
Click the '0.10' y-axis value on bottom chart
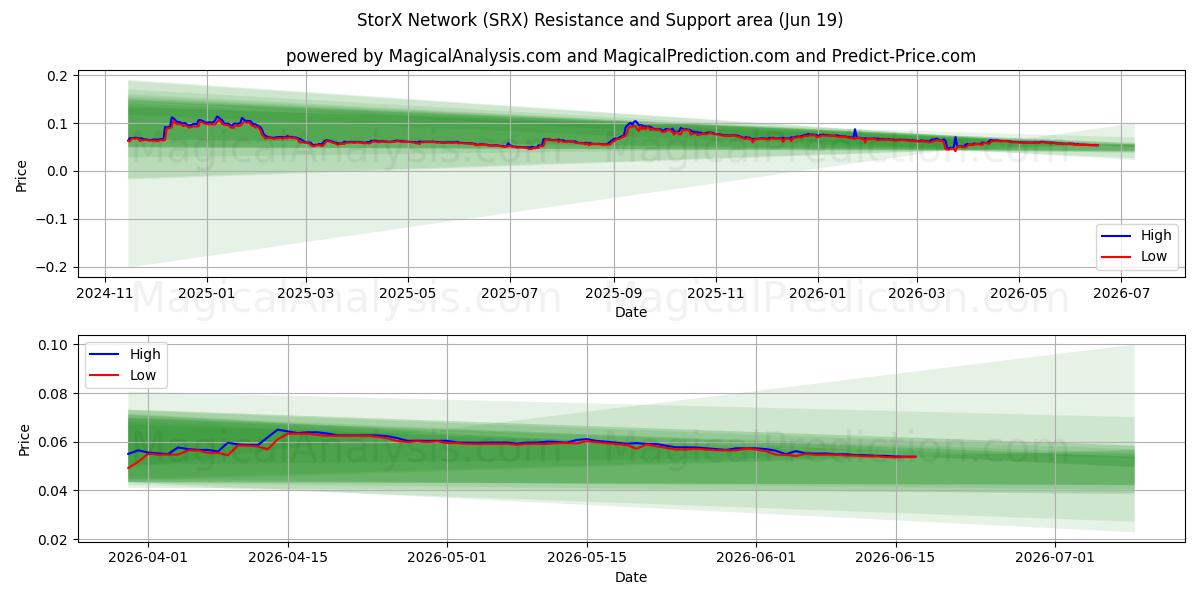53,345
